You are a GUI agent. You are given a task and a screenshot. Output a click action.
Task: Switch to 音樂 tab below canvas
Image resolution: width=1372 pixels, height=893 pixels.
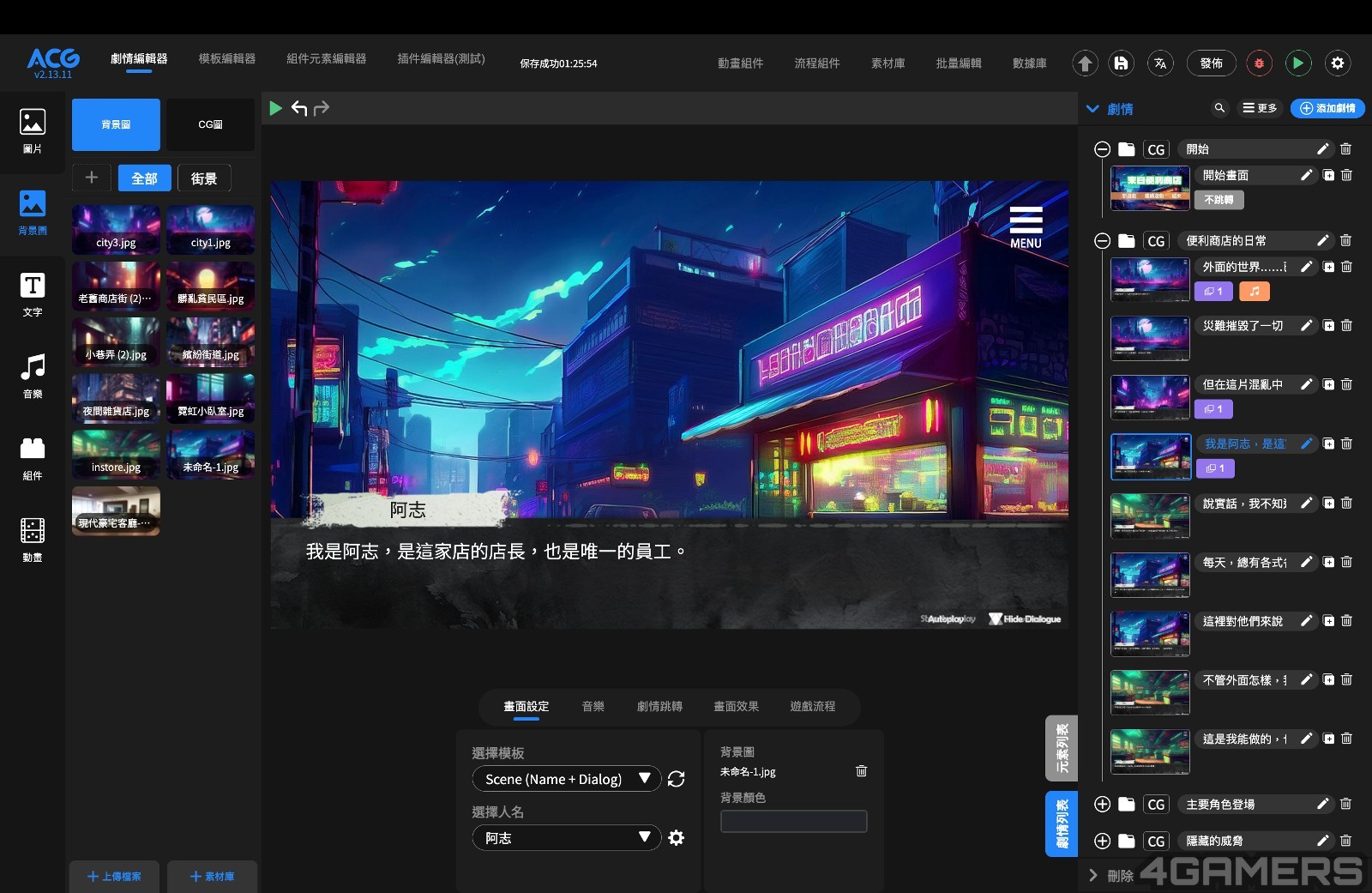[593, 706]
